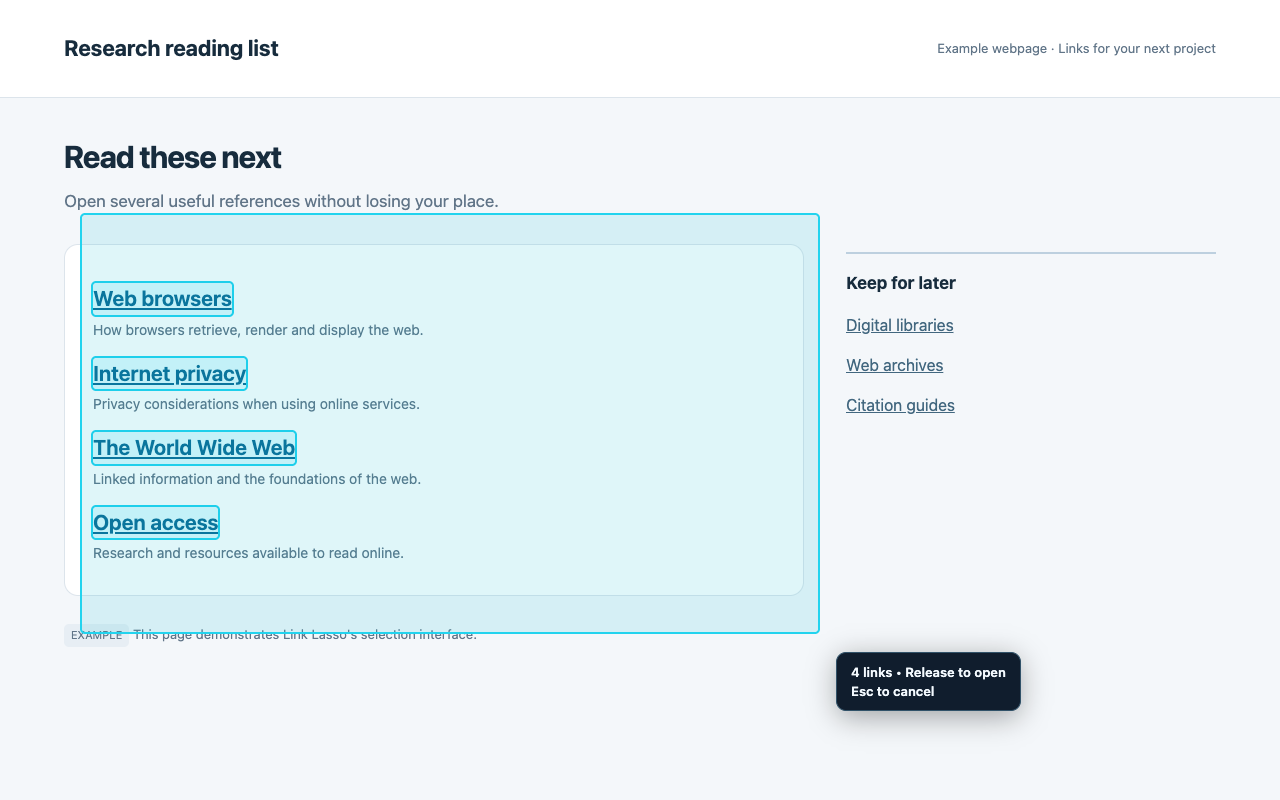The image size is (1280, 800).
Task: Follow The World Wide Web link
Action: (194, 448)
